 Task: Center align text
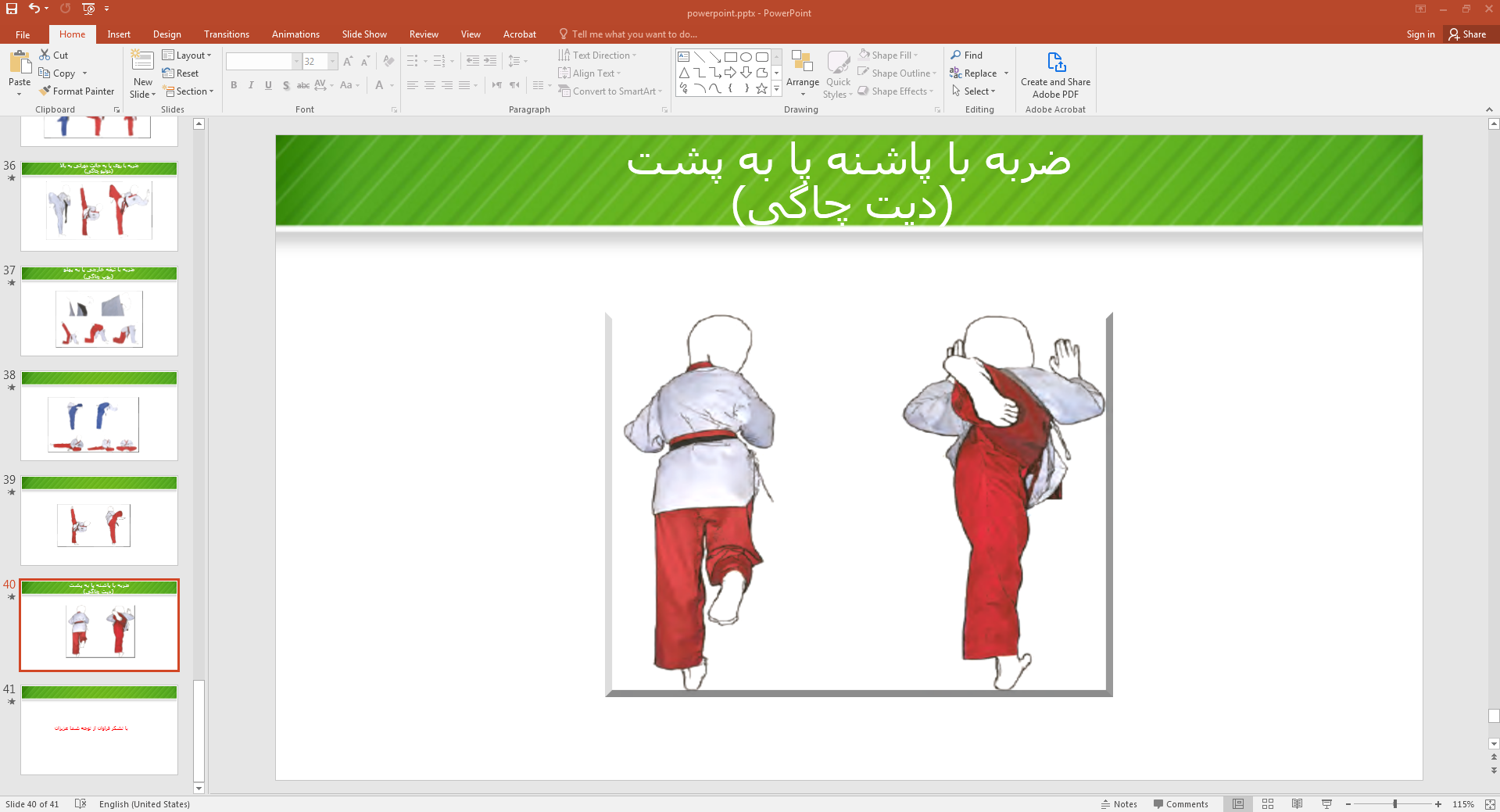tap(429, 85)
